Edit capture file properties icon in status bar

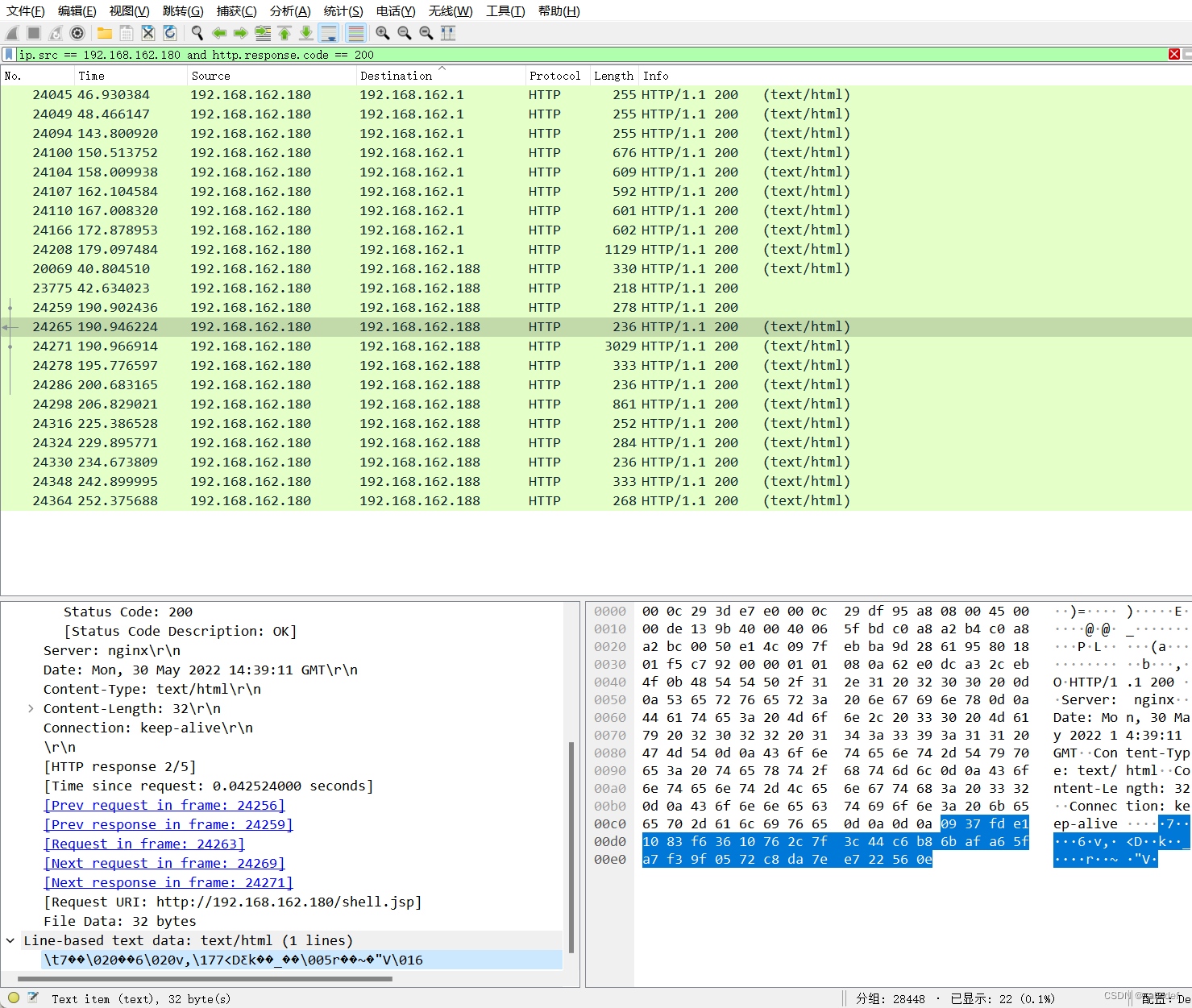(x=33, y=998)
